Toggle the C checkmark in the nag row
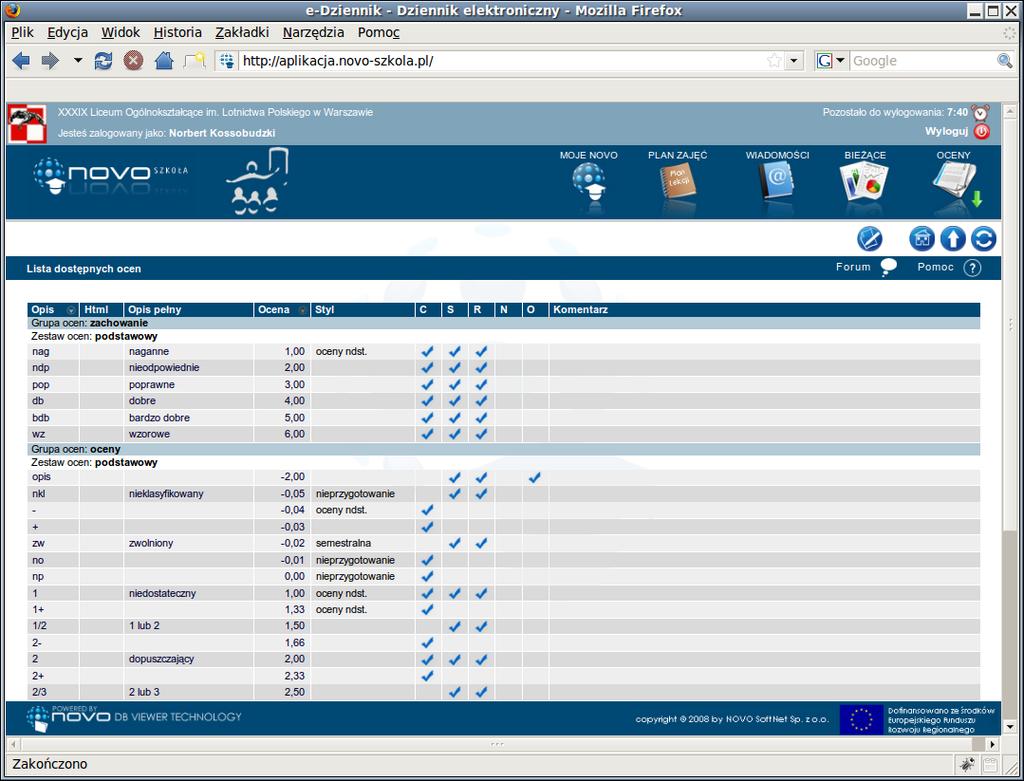The image size is (1024, 781). pos(427,351)
